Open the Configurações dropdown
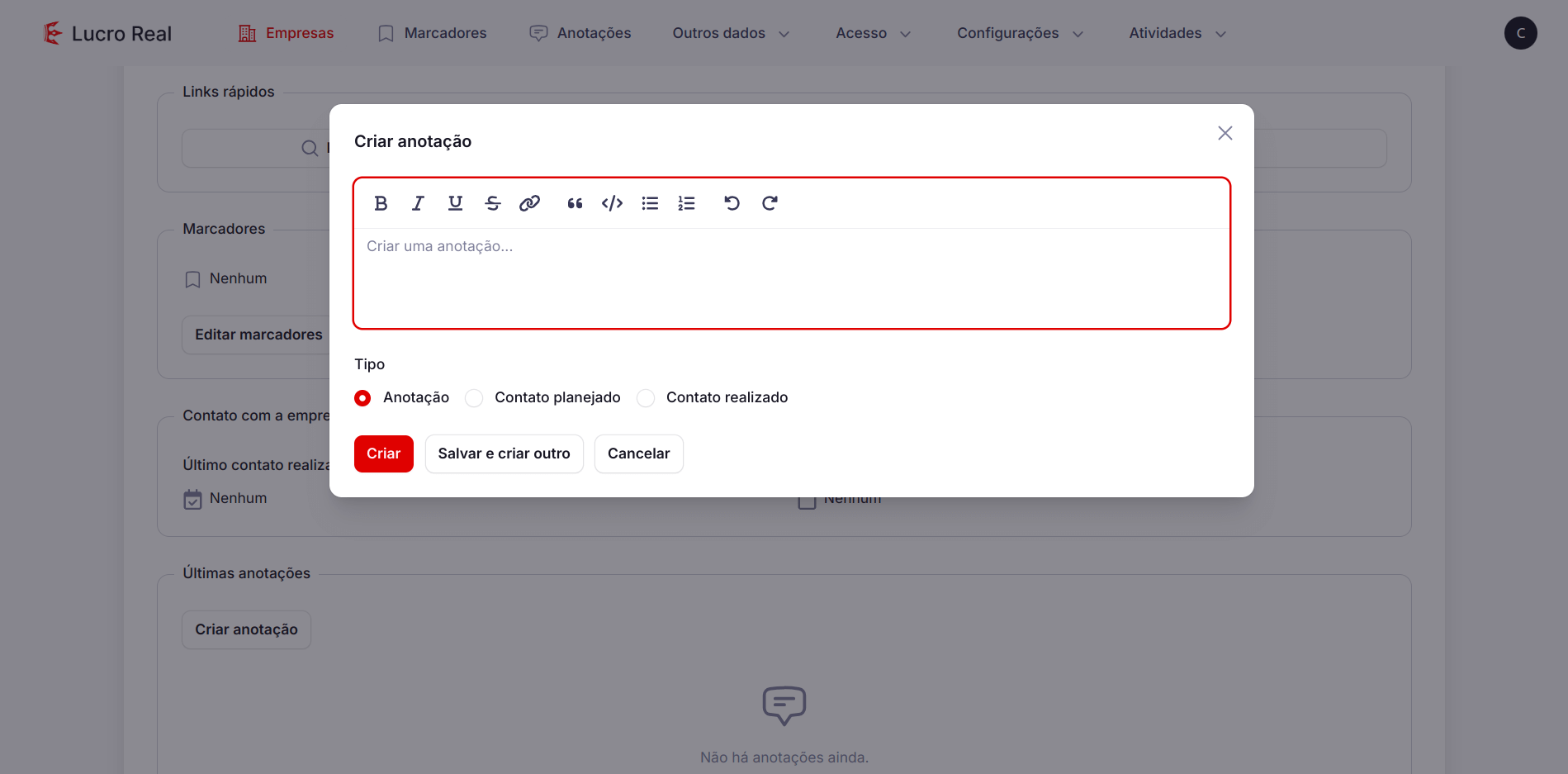 tap(1020, 33)
